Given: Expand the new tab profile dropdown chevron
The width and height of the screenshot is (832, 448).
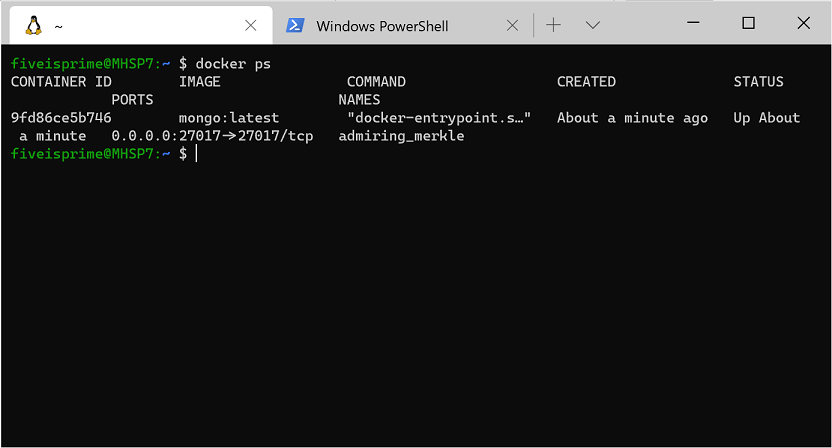Looking at the screenshot, I should 592,25.
